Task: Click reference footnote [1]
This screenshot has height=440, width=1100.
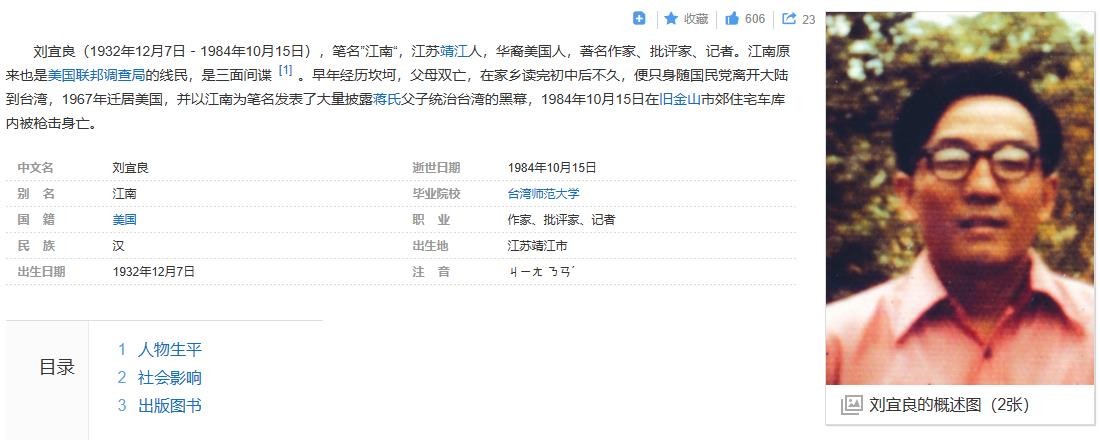Action: (285, 70)
